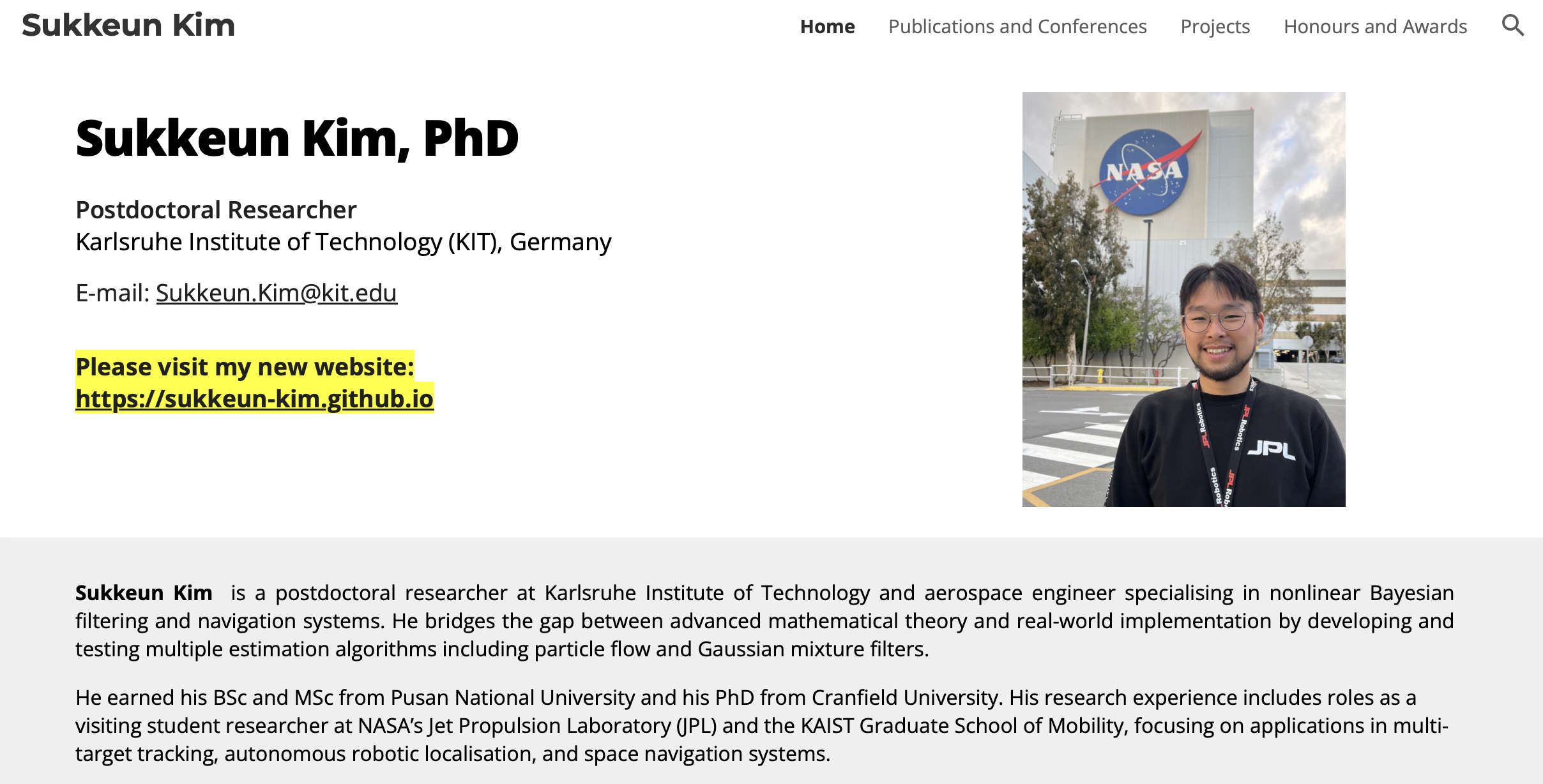1543x784 pixels.
Task: Open Honours and Awards page
Action: point(1375,27)
